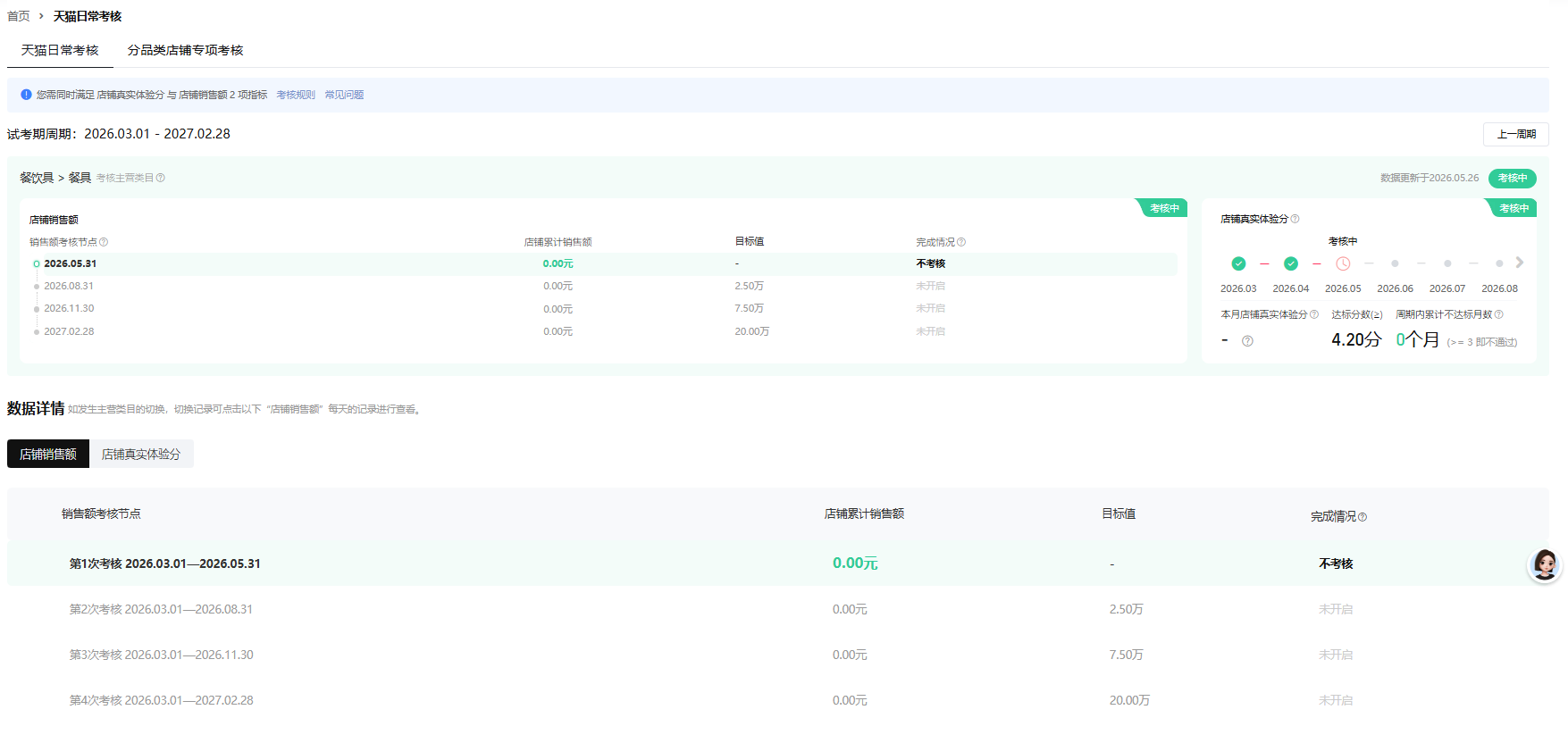
Task: Select the red clock icon above 2026.05
Action: click(x=1343, y=263)
